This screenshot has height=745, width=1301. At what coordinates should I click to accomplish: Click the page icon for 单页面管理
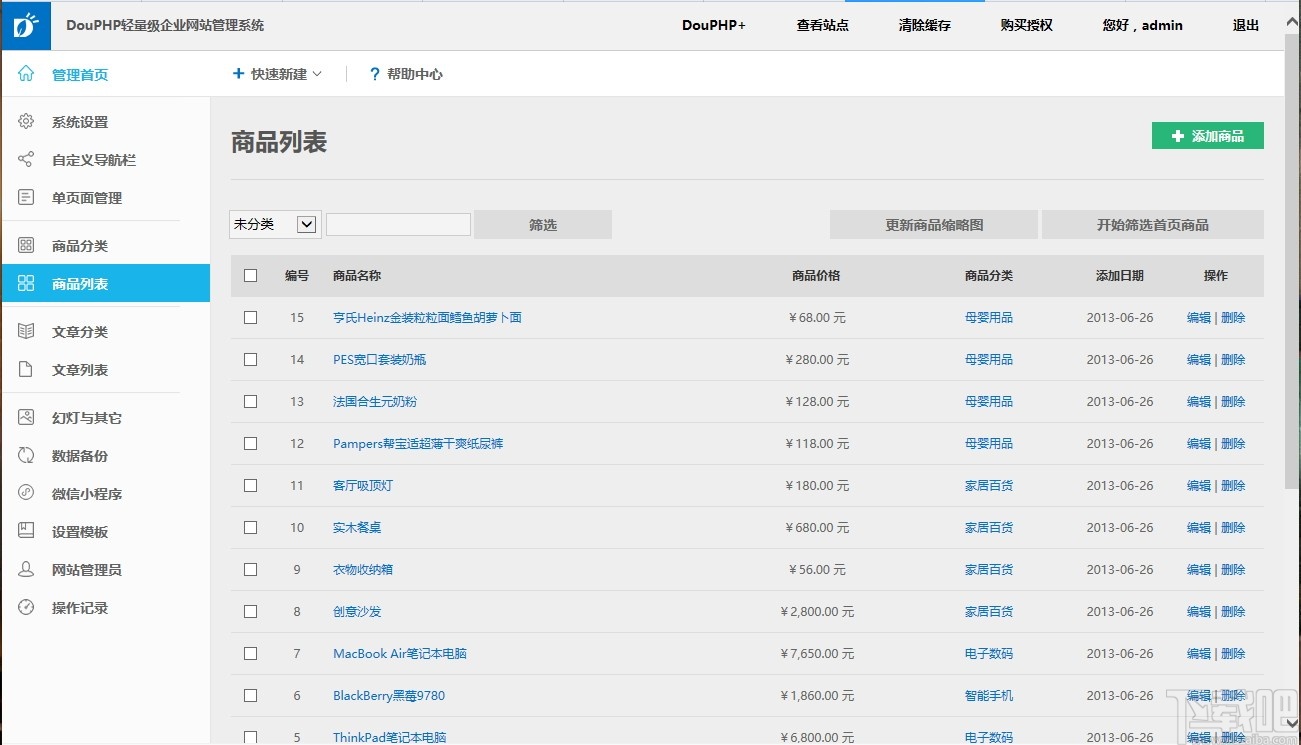[x=26, y=198]
